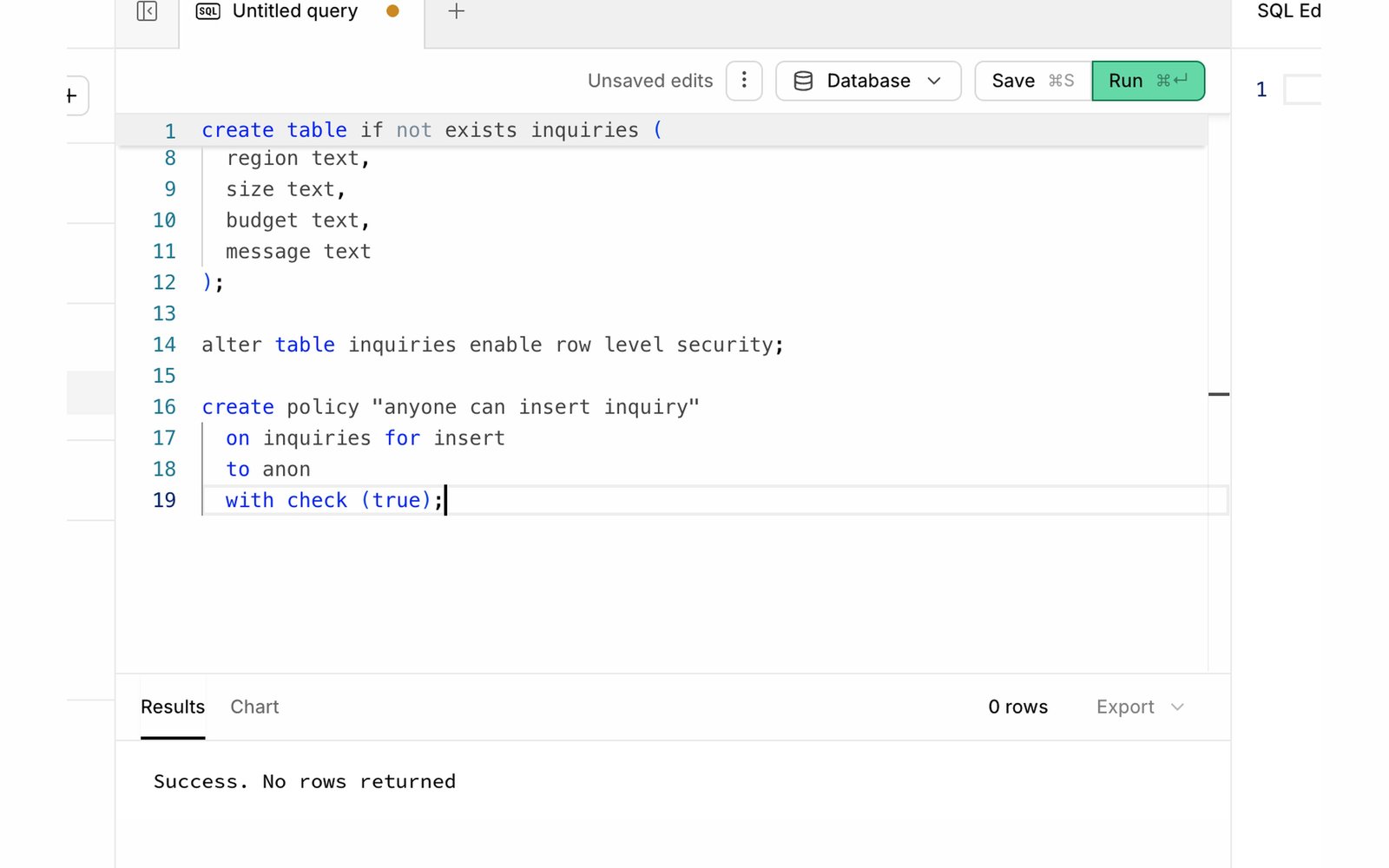This screenshot has height=868, width=1389.
Task: Open the three-dot more options menu
Action: [744, 81]
